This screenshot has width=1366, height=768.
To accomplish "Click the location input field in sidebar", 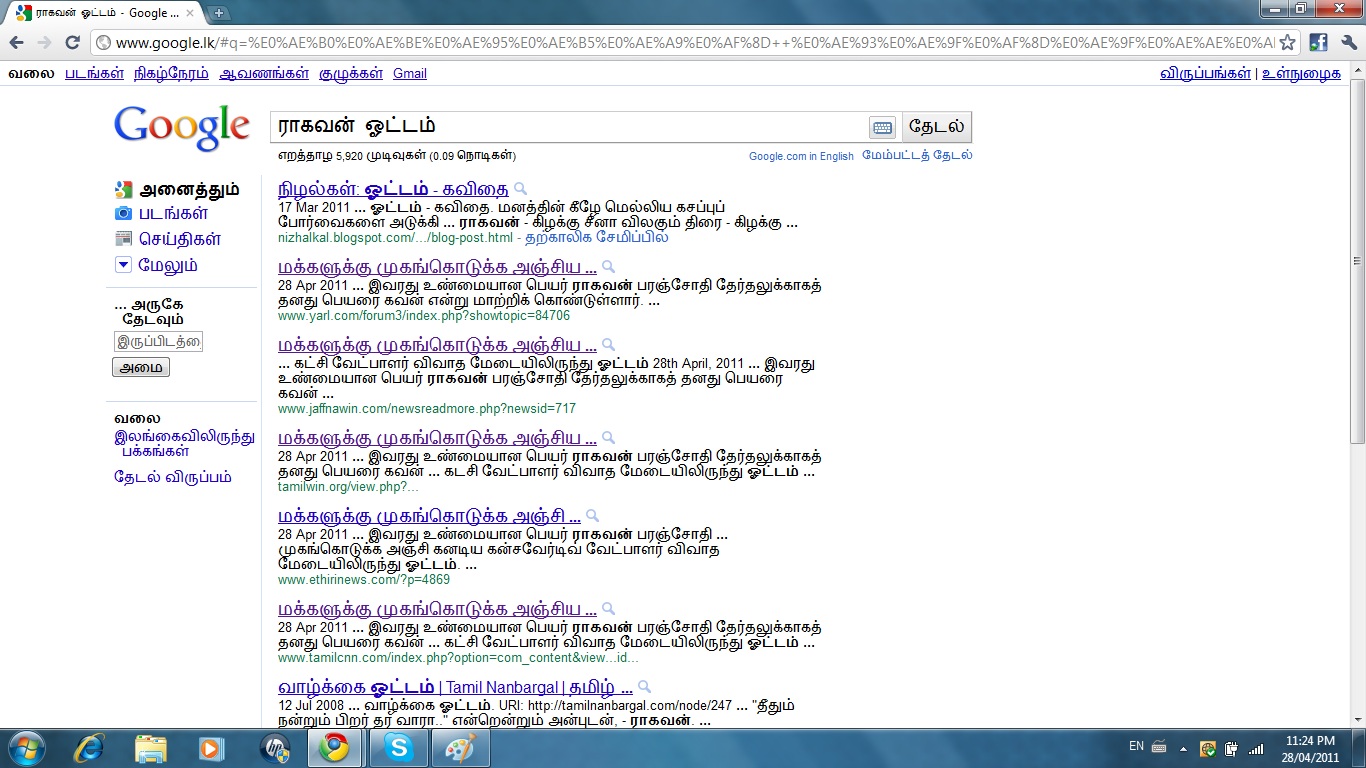I will pos(158,341).
